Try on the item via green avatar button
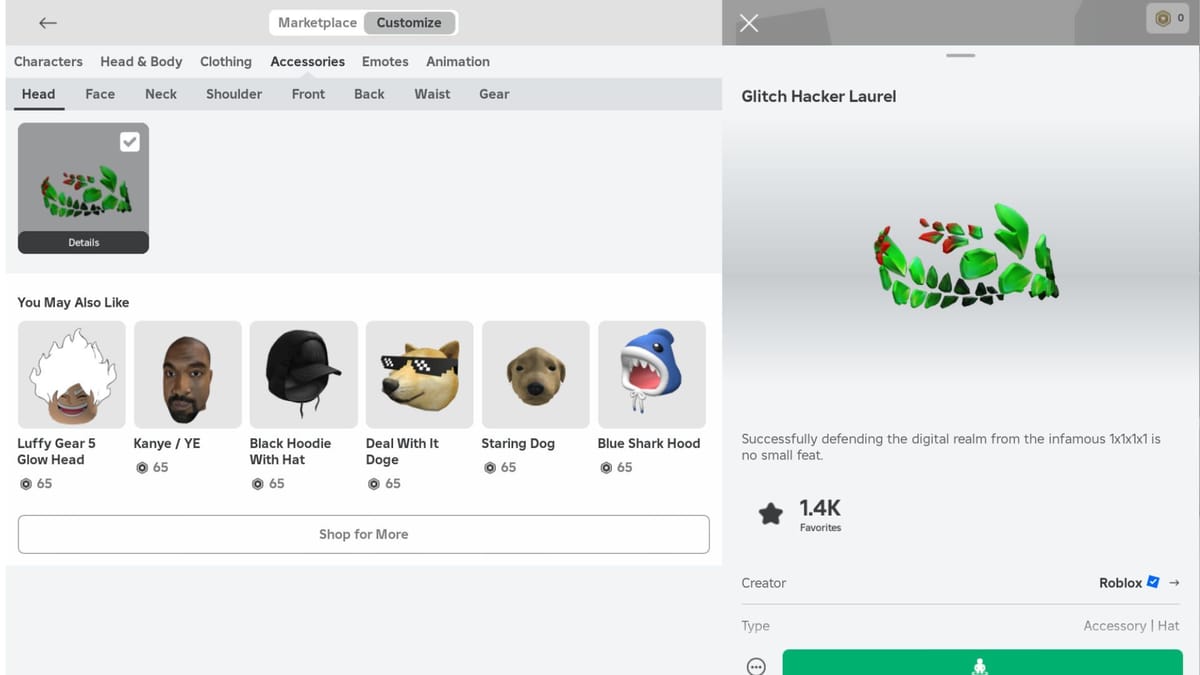This screenshot has width=1200, height=675. point(982,663)
